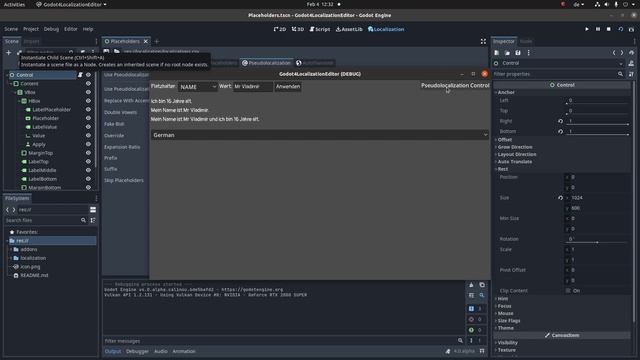Click Pseudolocalization Control button
The width and height of the screenshot is (640, 360).
pyautogui.click(x=455, y=85)
